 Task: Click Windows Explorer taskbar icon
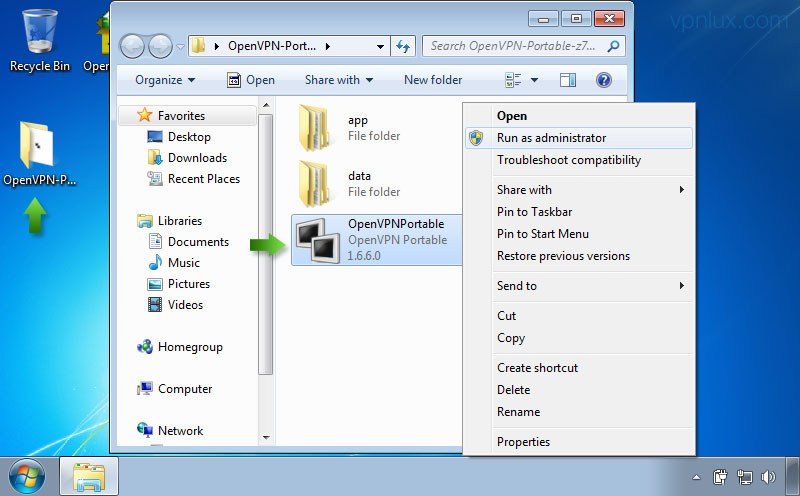tap(89, 477)
